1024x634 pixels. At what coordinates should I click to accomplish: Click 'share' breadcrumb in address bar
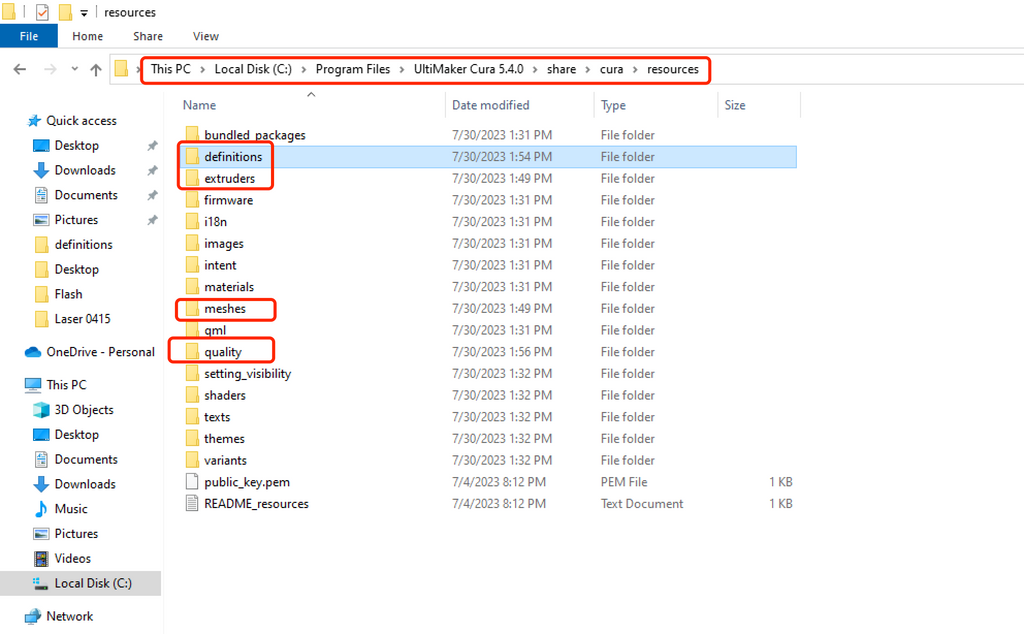[562, 69]
